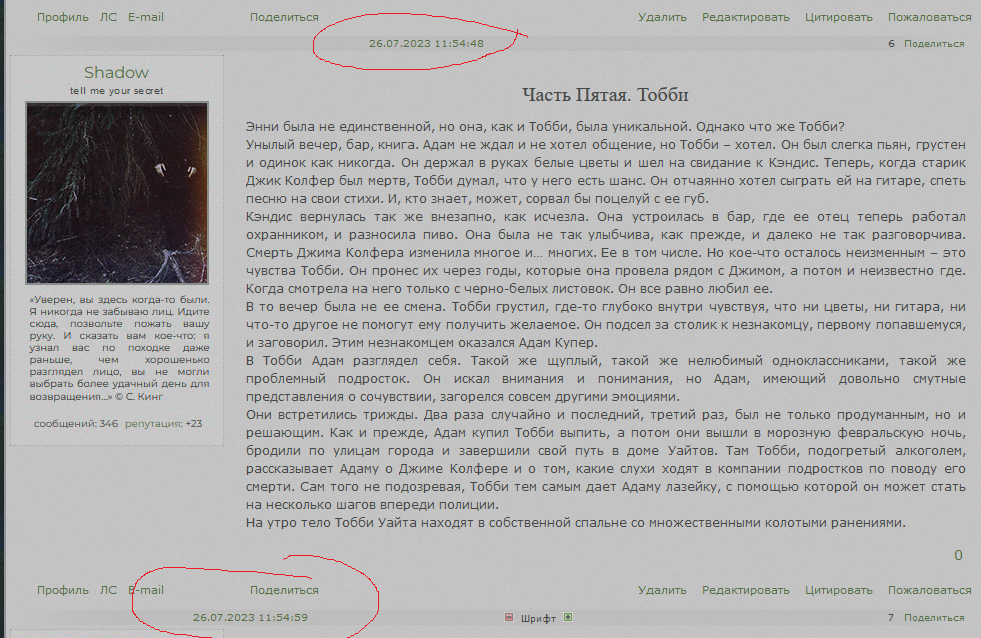981x638 pixels.
Task: Click Цитировать for the post preceding post 6
Action: (838, 17)
